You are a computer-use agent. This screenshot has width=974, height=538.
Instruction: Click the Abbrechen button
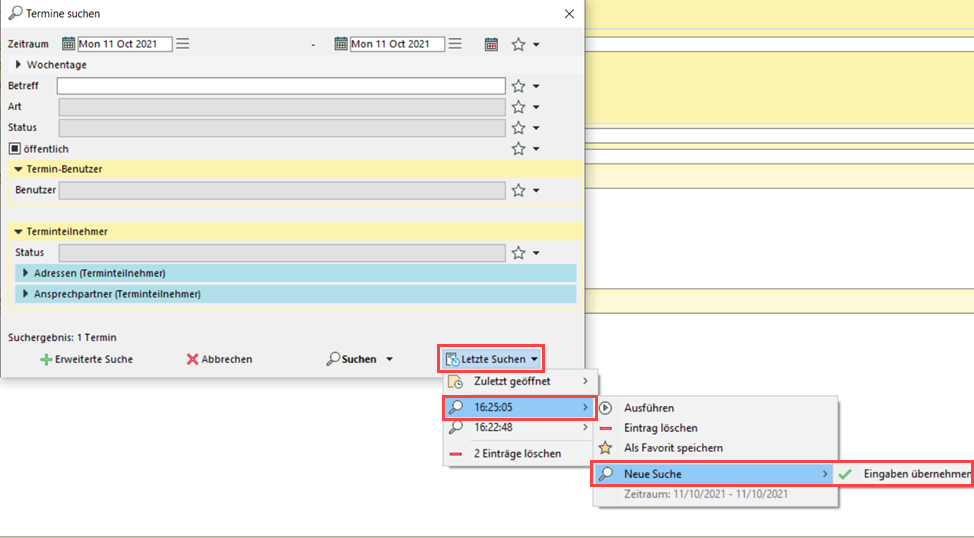pyautogui.click(x=219, y=359)
